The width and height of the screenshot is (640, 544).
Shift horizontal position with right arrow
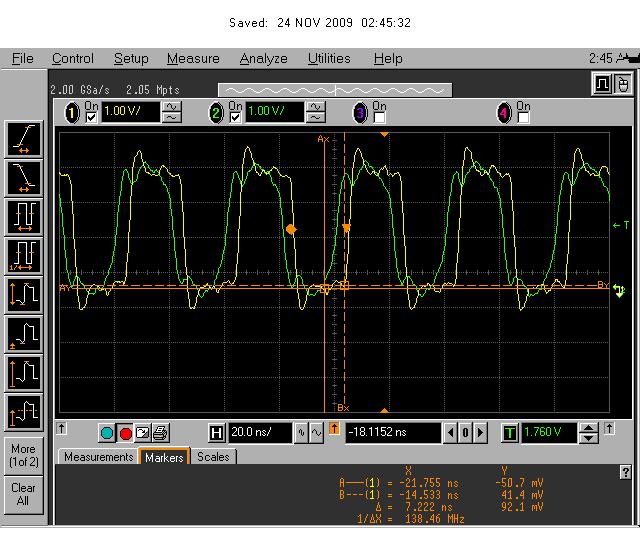[x=481, y=432]
